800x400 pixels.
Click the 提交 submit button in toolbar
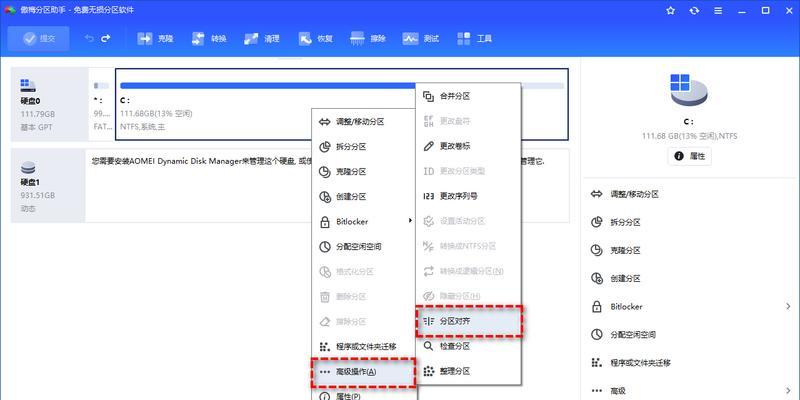pos(39,38)
